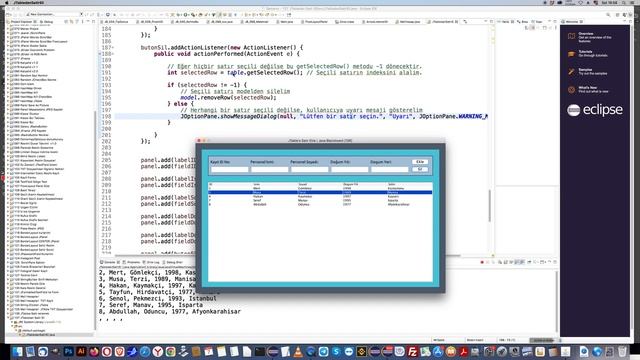Screen dimensions: 640x360
Task: Select the Welcome tab in right panel
Action: pyautogui.click(x=572, y=21)
